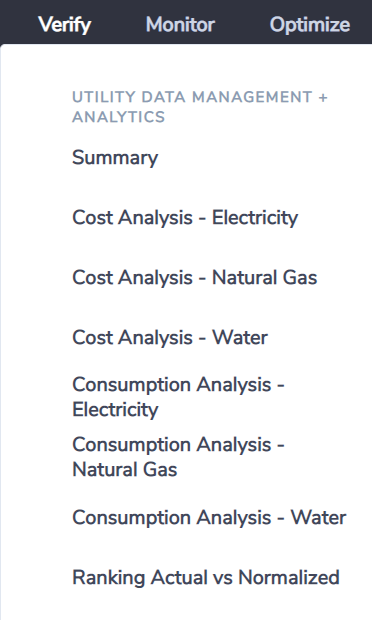The height and width of the screenshot is (620, 372).
Task: Select Consumption Analysis - Natural Gas
Action: pyautogui.click(x=178, y=457)
